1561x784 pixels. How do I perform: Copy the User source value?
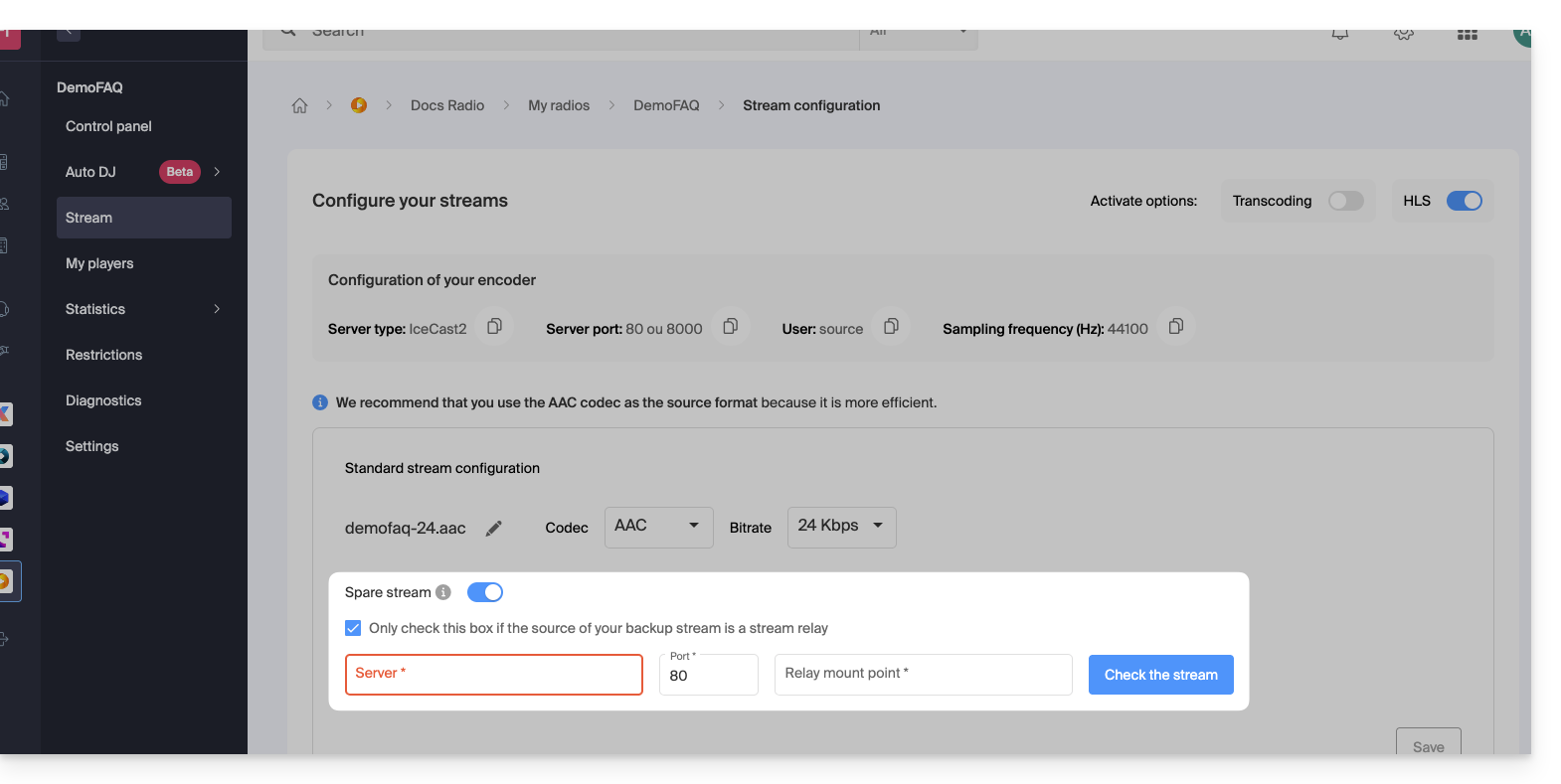click(x=891, y=327)
